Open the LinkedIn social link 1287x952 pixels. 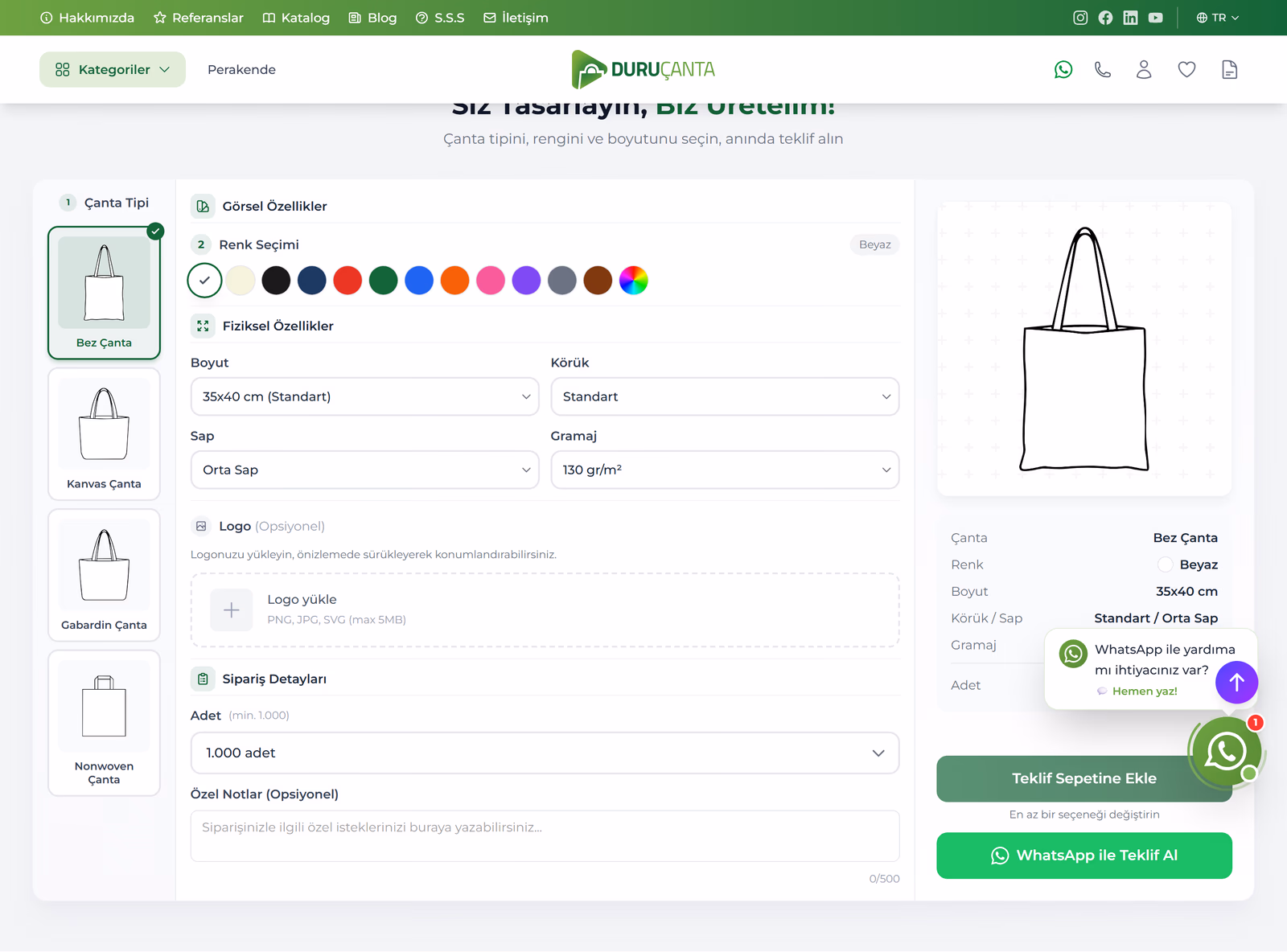[1130, 18]
